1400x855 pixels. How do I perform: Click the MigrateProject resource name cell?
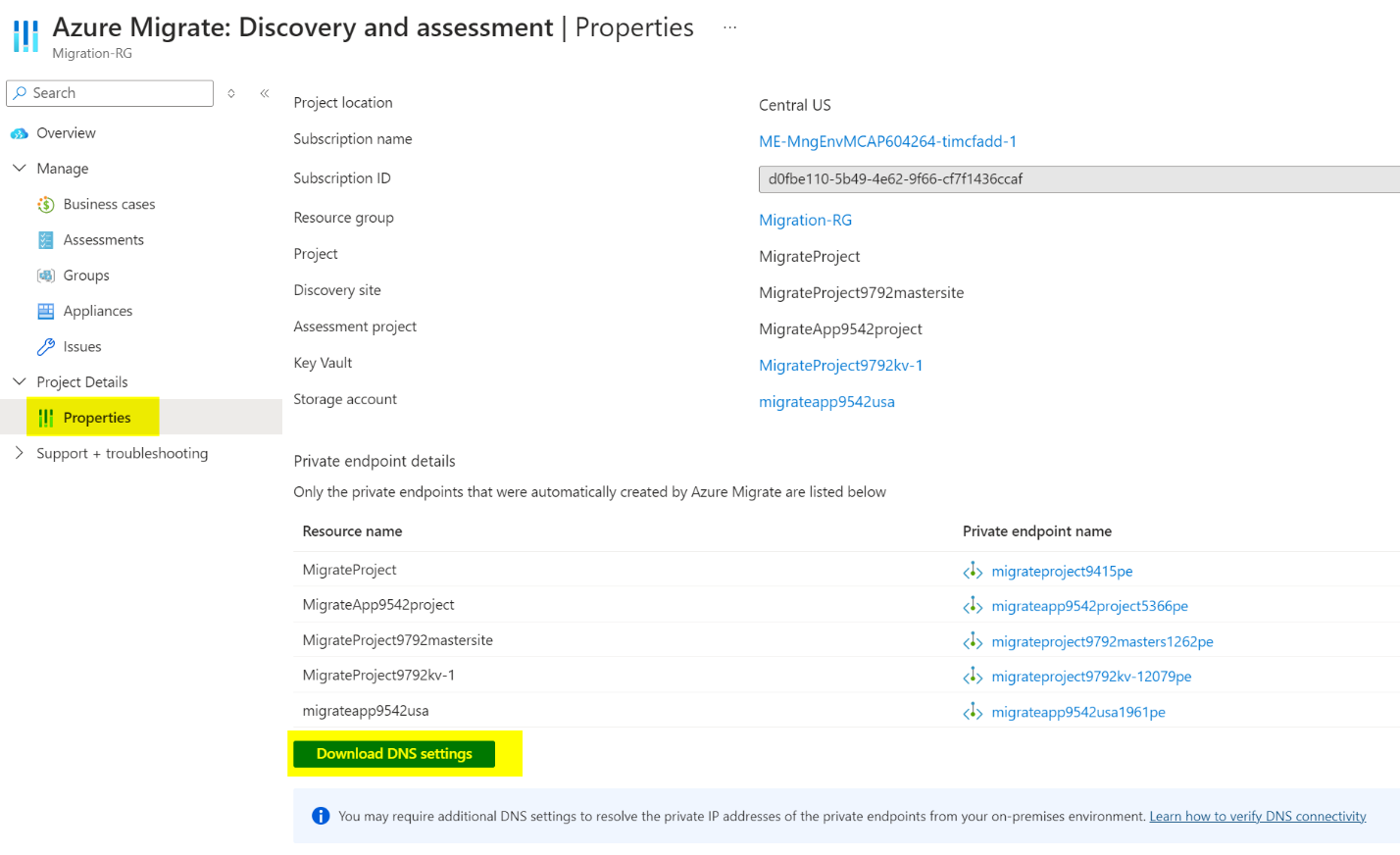350,570
